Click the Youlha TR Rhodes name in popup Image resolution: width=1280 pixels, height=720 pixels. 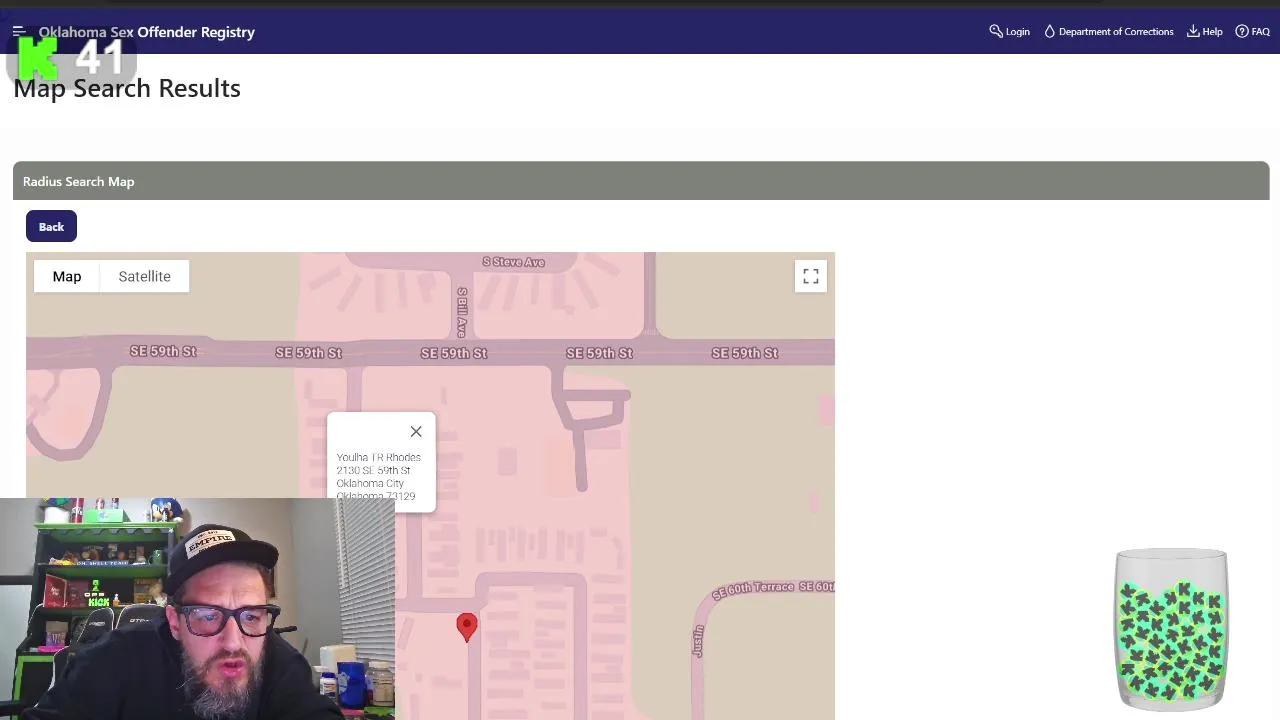pos(378,457)
